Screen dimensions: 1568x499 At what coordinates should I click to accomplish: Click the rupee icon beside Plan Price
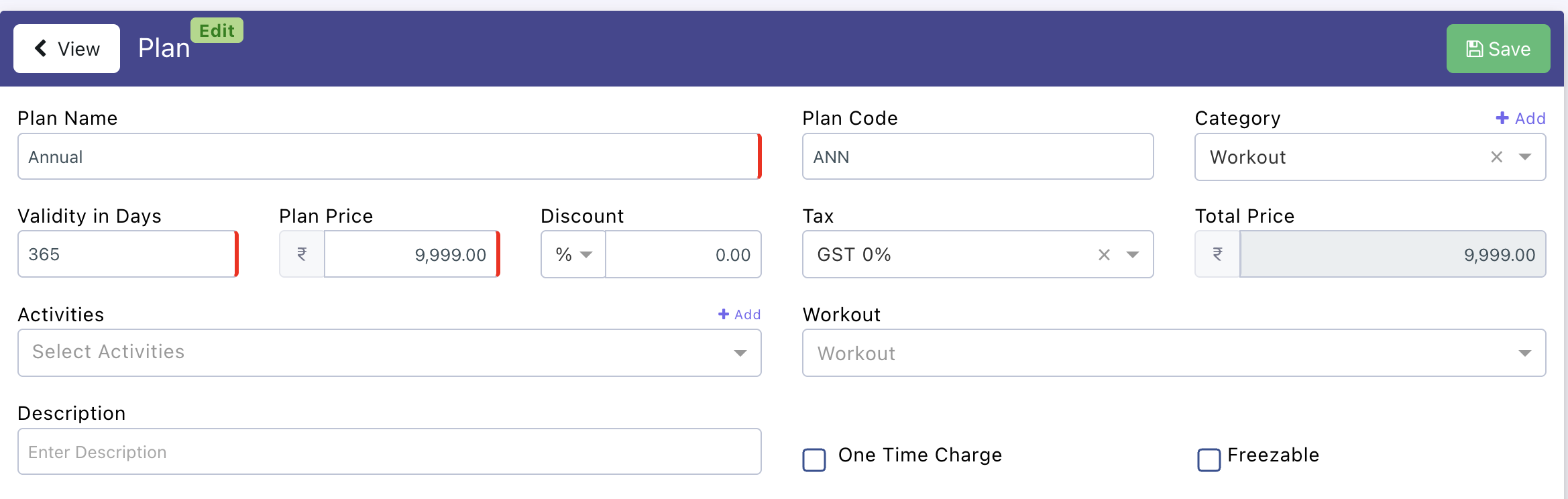coord(302,254)
